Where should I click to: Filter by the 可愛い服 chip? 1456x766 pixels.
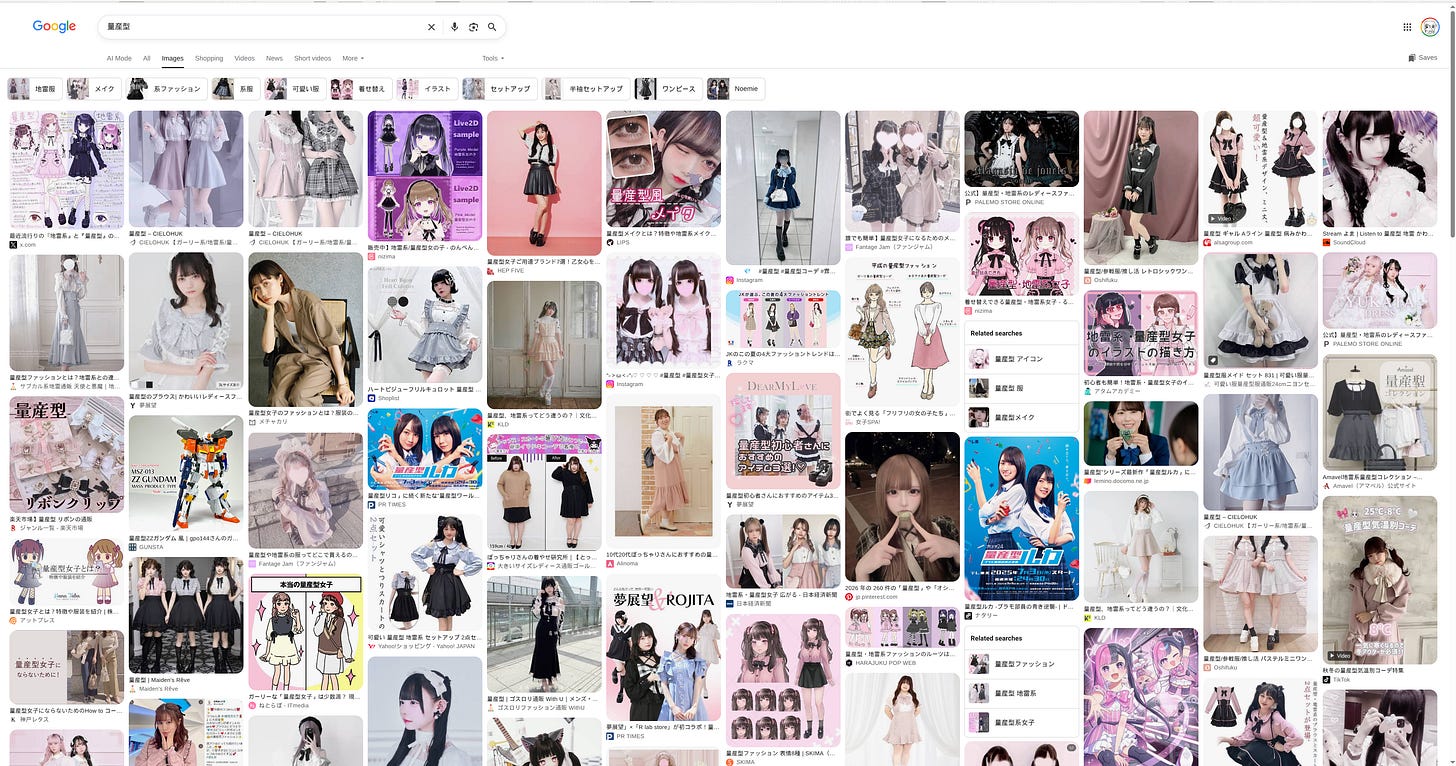coord(294,89)
